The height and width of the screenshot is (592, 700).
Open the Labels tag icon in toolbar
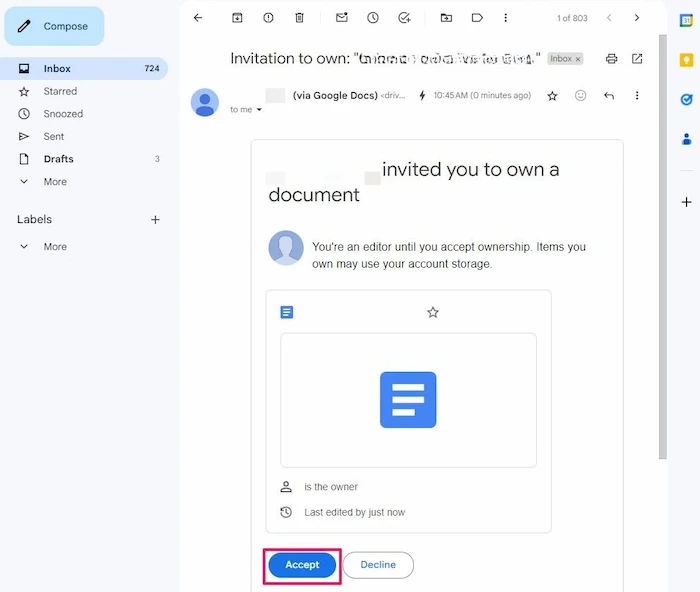477,18
